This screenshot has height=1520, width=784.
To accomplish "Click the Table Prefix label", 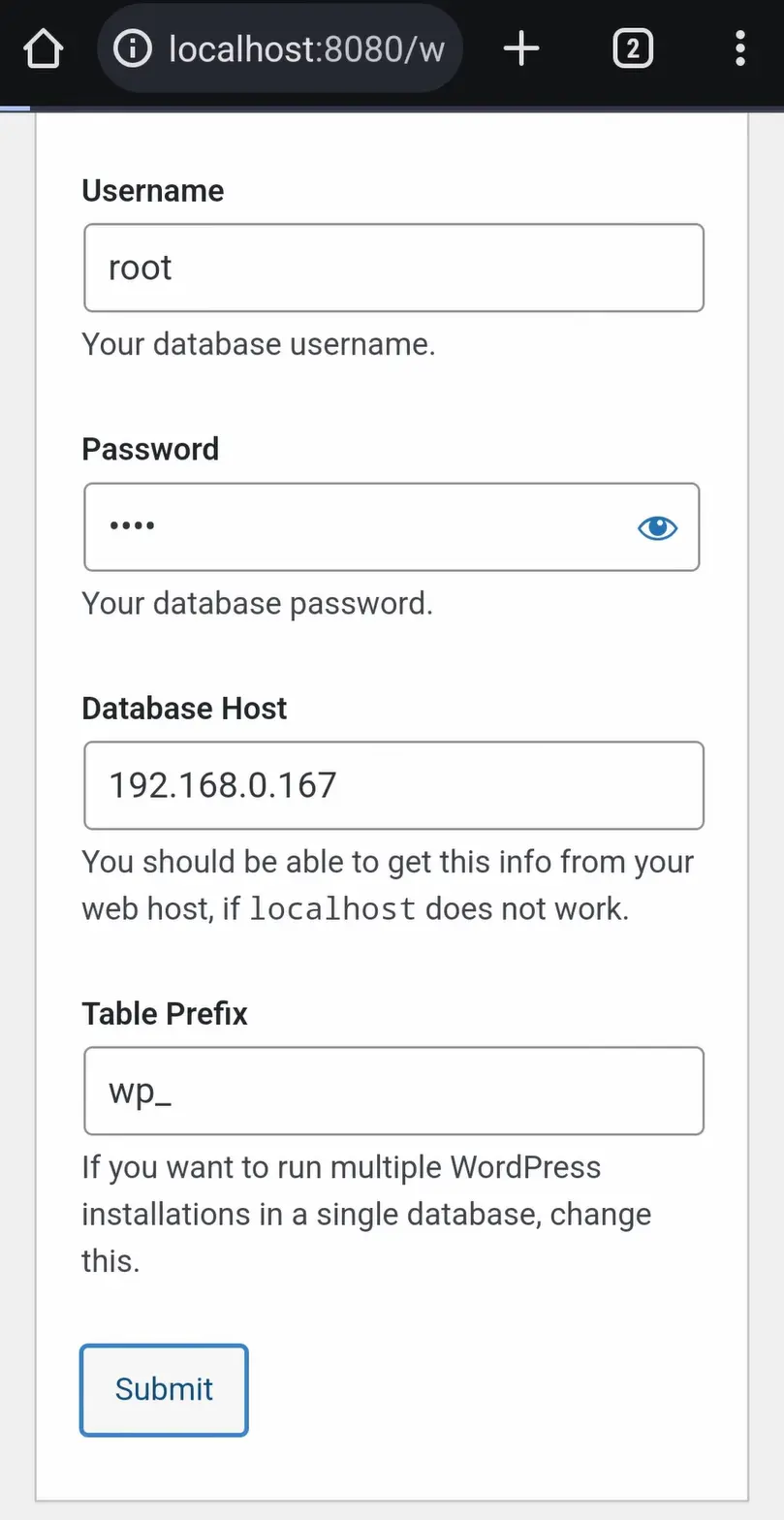I will [x=165, y=1013].
